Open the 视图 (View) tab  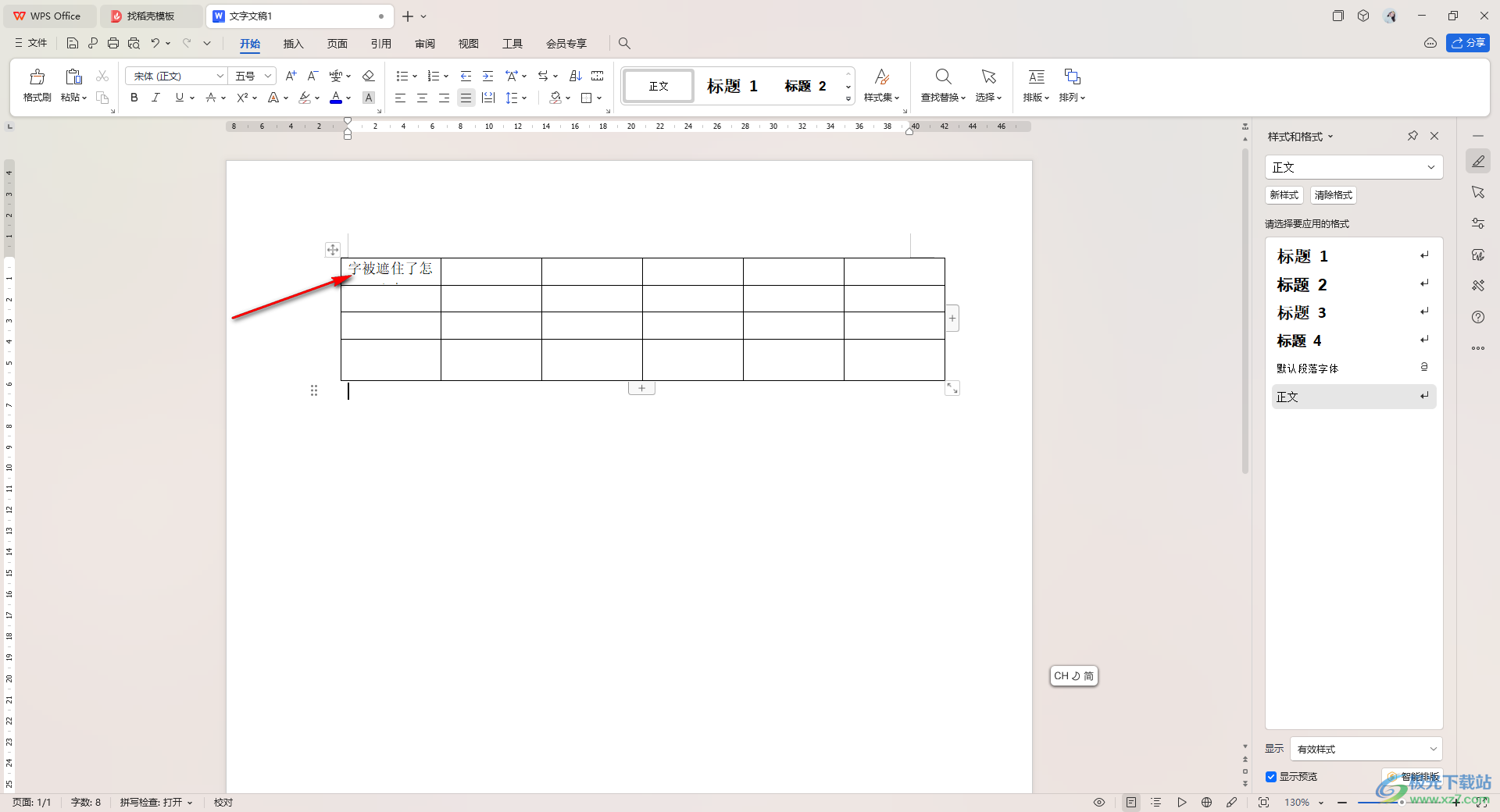(x=468, y=44)
